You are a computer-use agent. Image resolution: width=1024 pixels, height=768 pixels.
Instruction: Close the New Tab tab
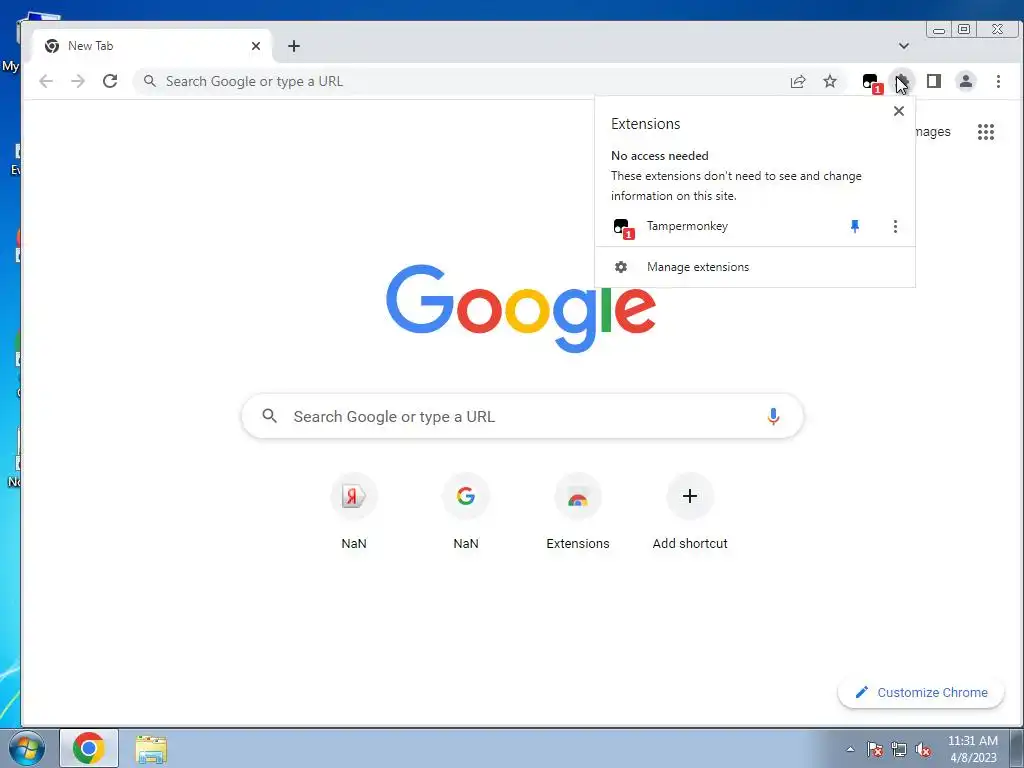pyautogui.click(x=255, y=46)
